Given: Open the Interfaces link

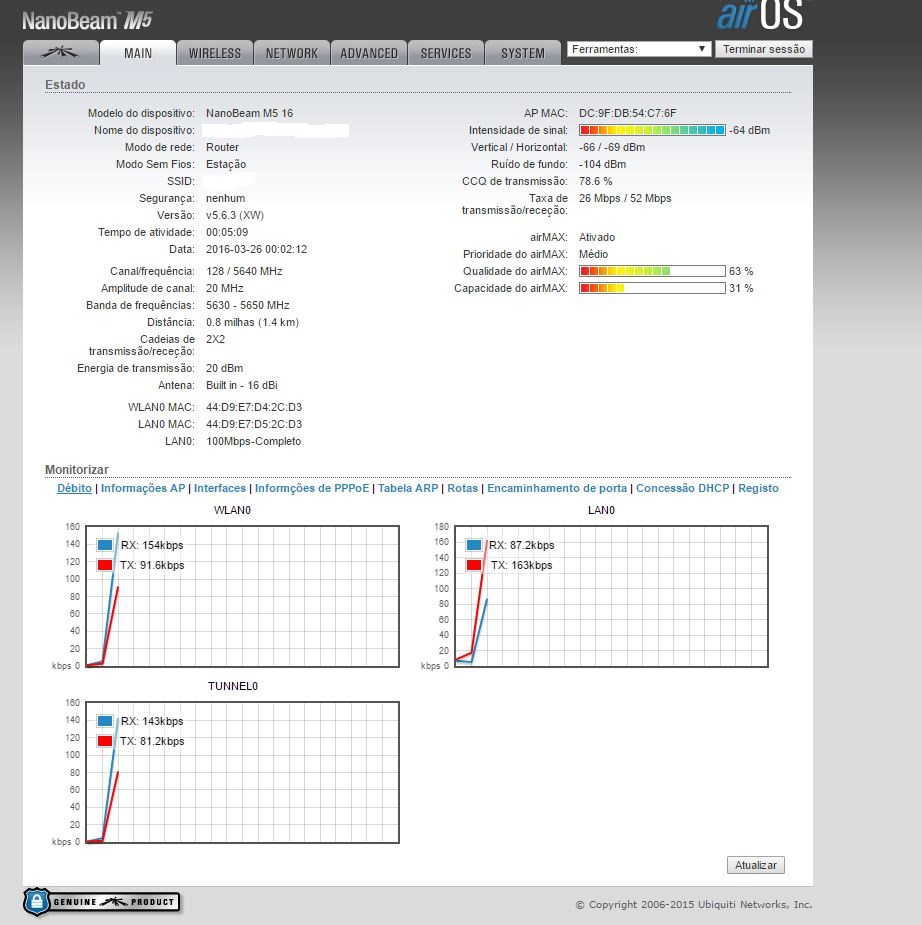Looking at the screenshot, I should point(219,488).
